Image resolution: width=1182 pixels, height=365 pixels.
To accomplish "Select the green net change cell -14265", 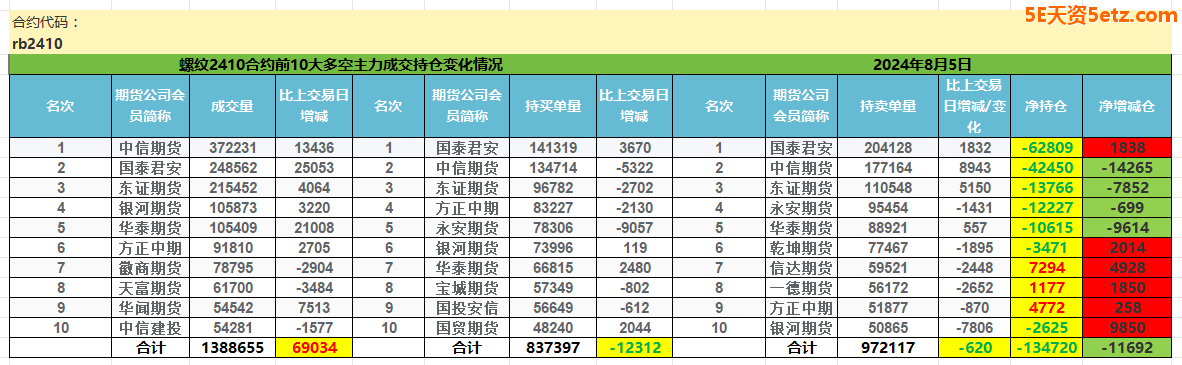I will point(1126,166).
